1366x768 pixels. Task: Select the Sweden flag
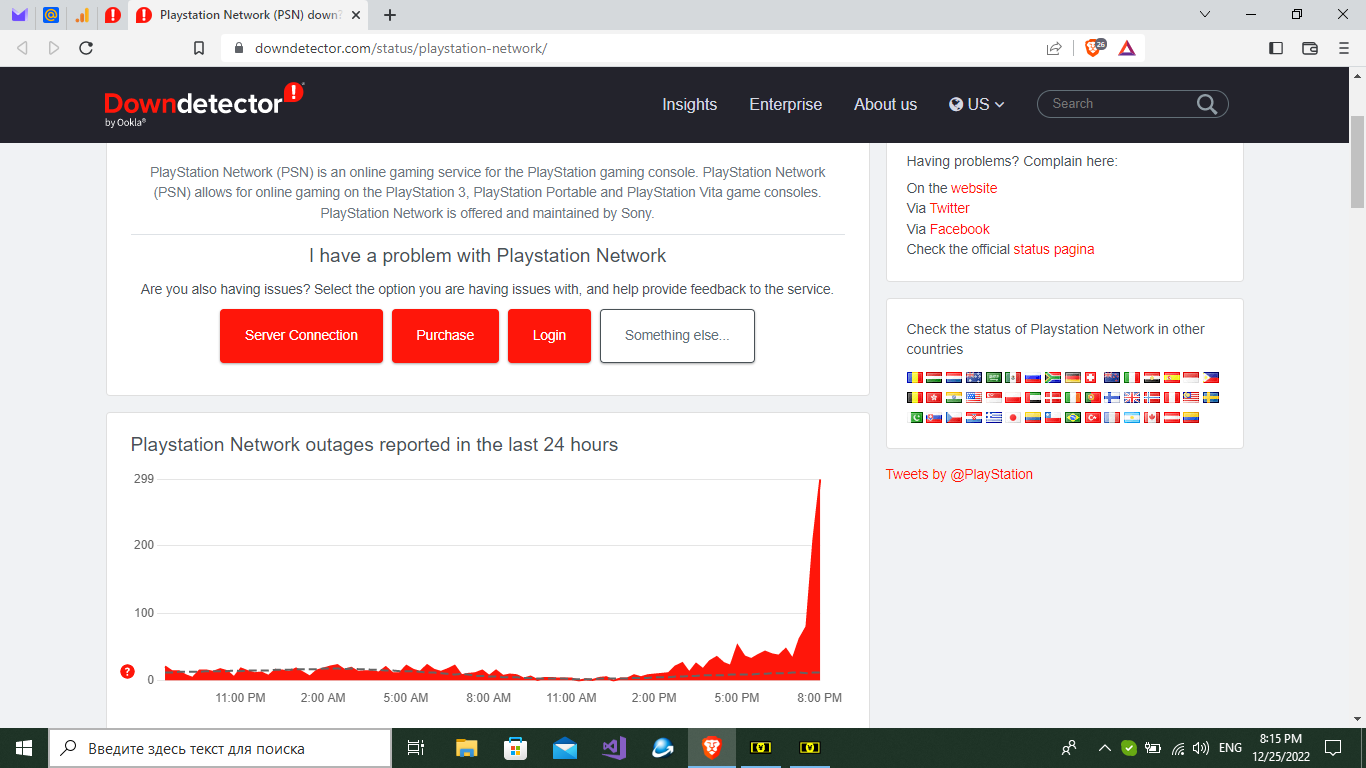(x=1211, y=397)
